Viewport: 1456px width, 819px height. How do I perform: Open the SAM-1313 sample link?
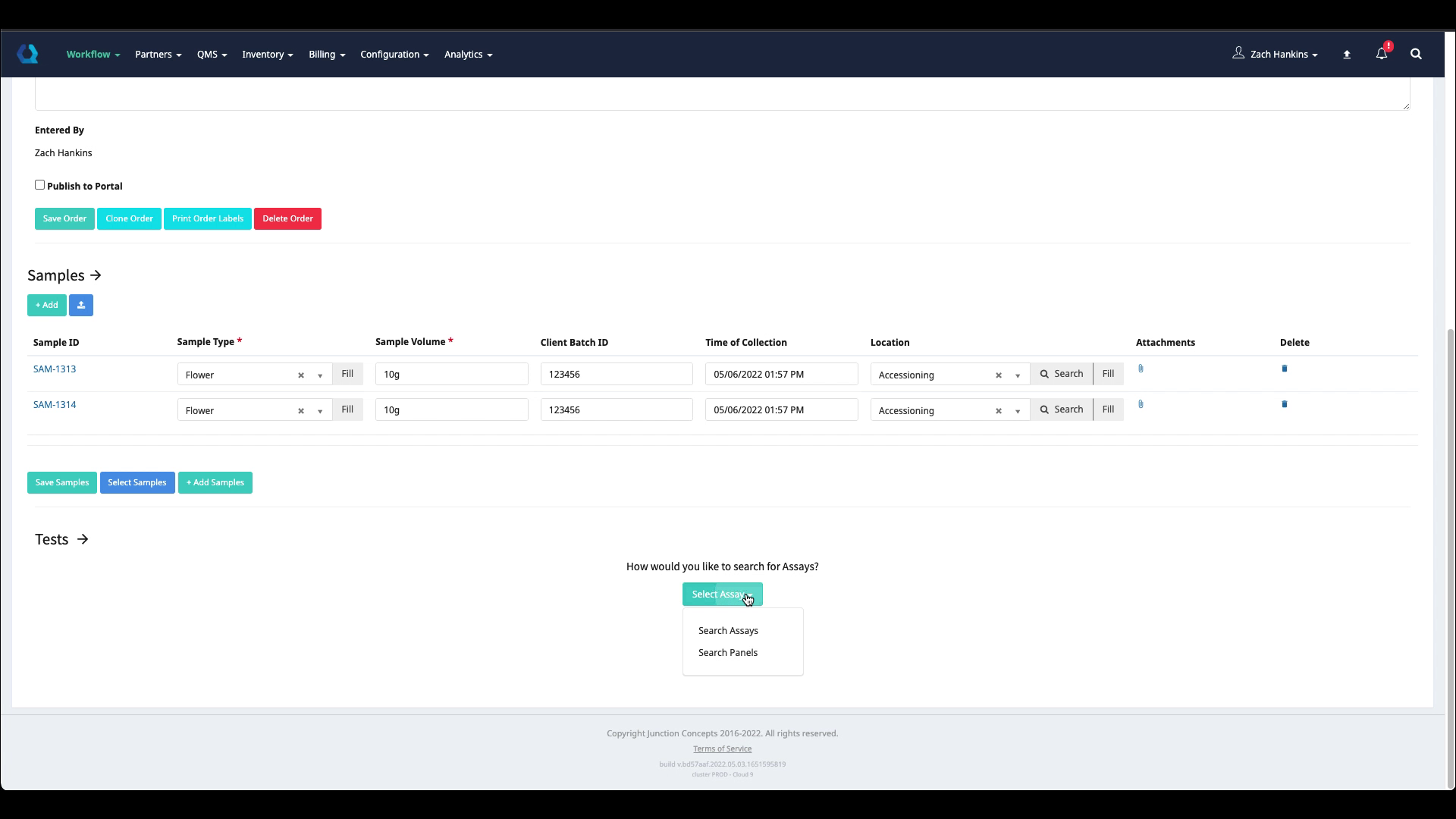(55, 369)
